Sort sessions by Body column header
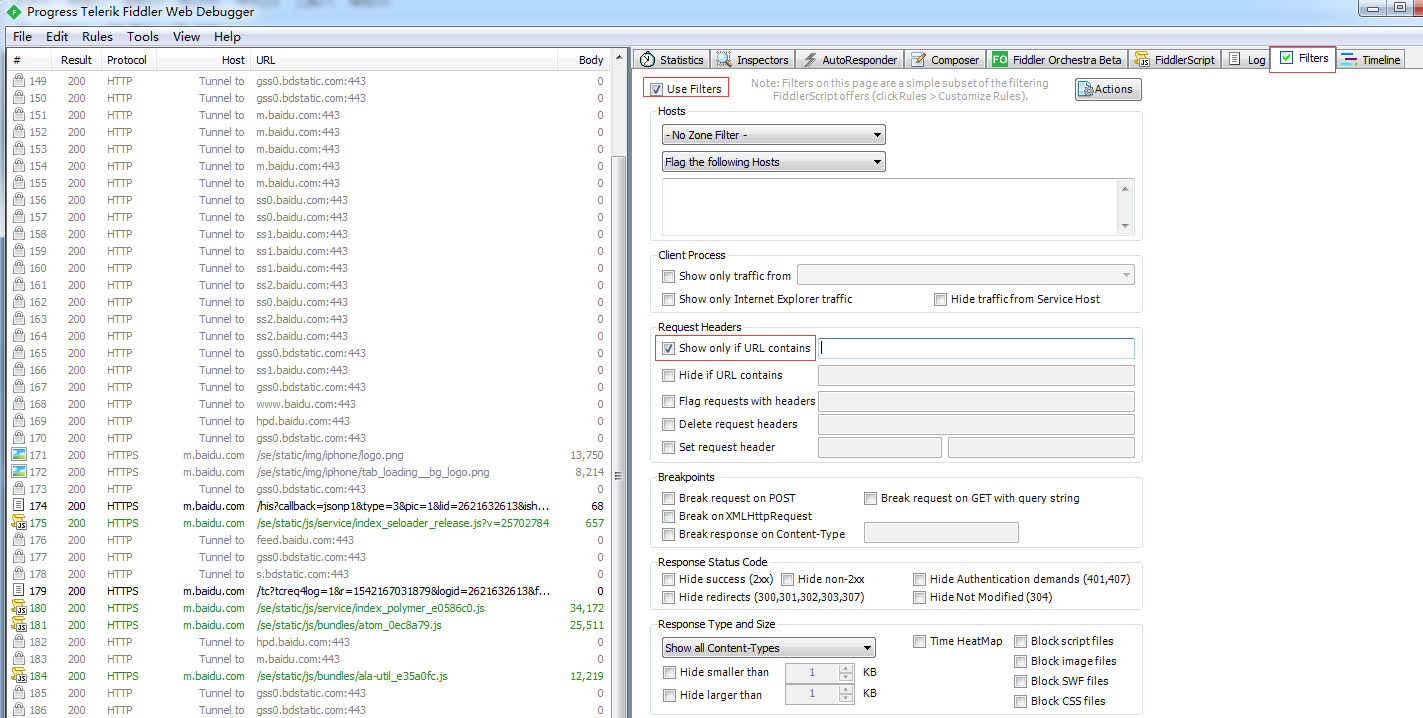The width and height of the screenshot is (1423, 718). (x=584, y=60)
